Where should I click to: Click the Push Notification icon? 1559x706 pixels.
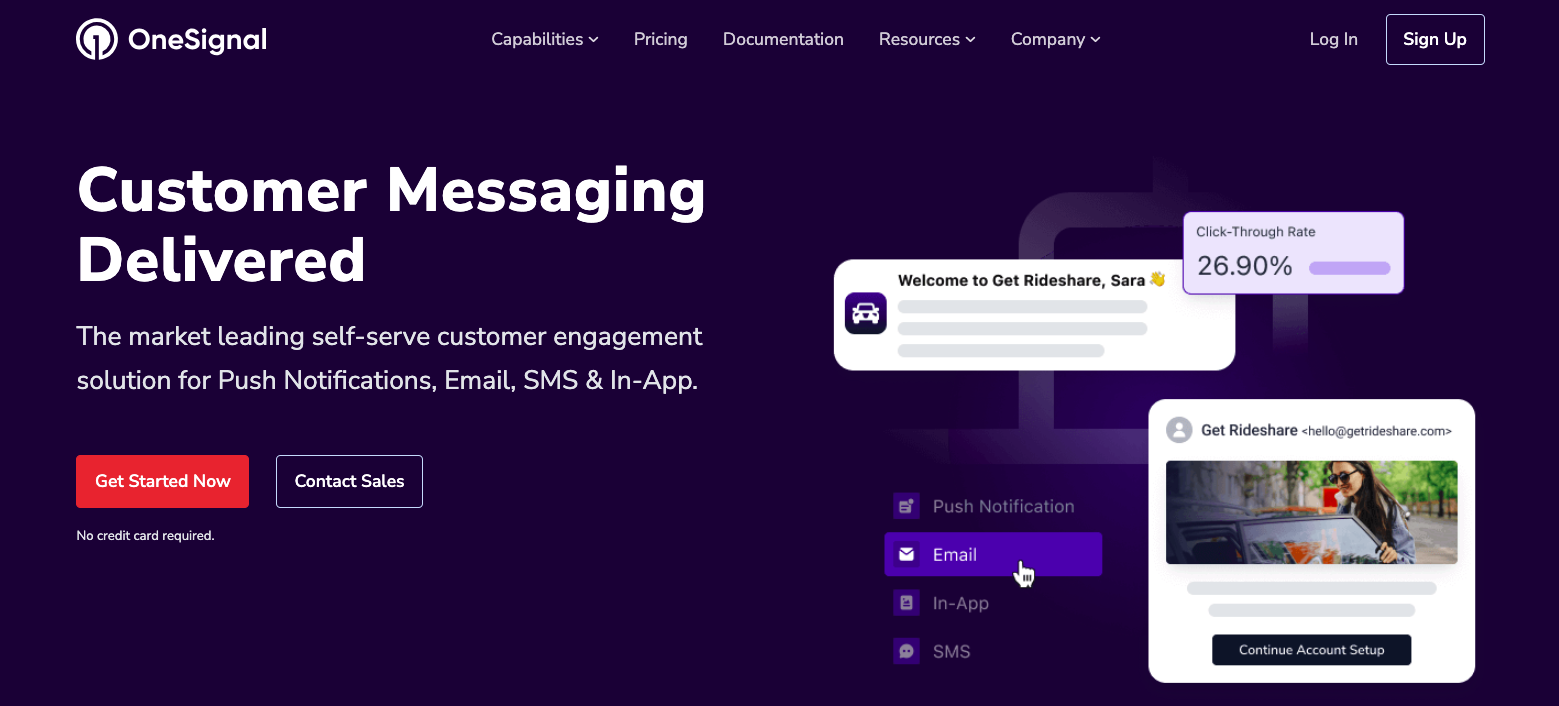[x=906, y=506]
